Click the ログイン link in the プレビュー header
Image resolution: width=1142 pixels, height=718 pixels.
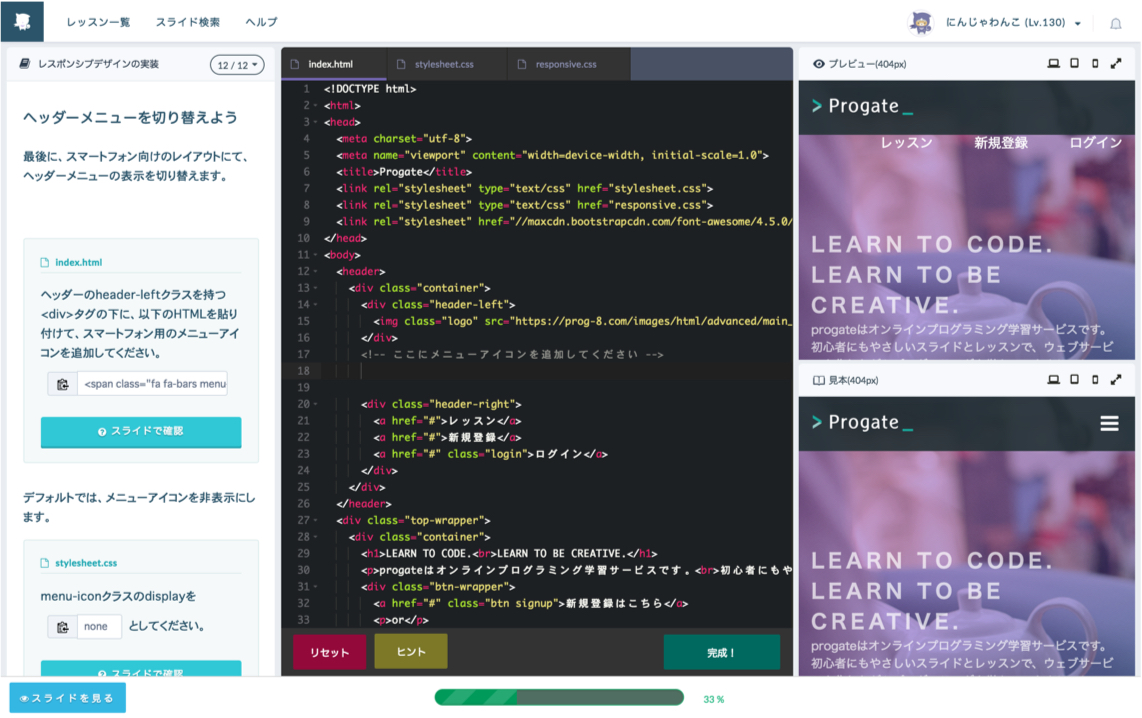click(1095, 143)
